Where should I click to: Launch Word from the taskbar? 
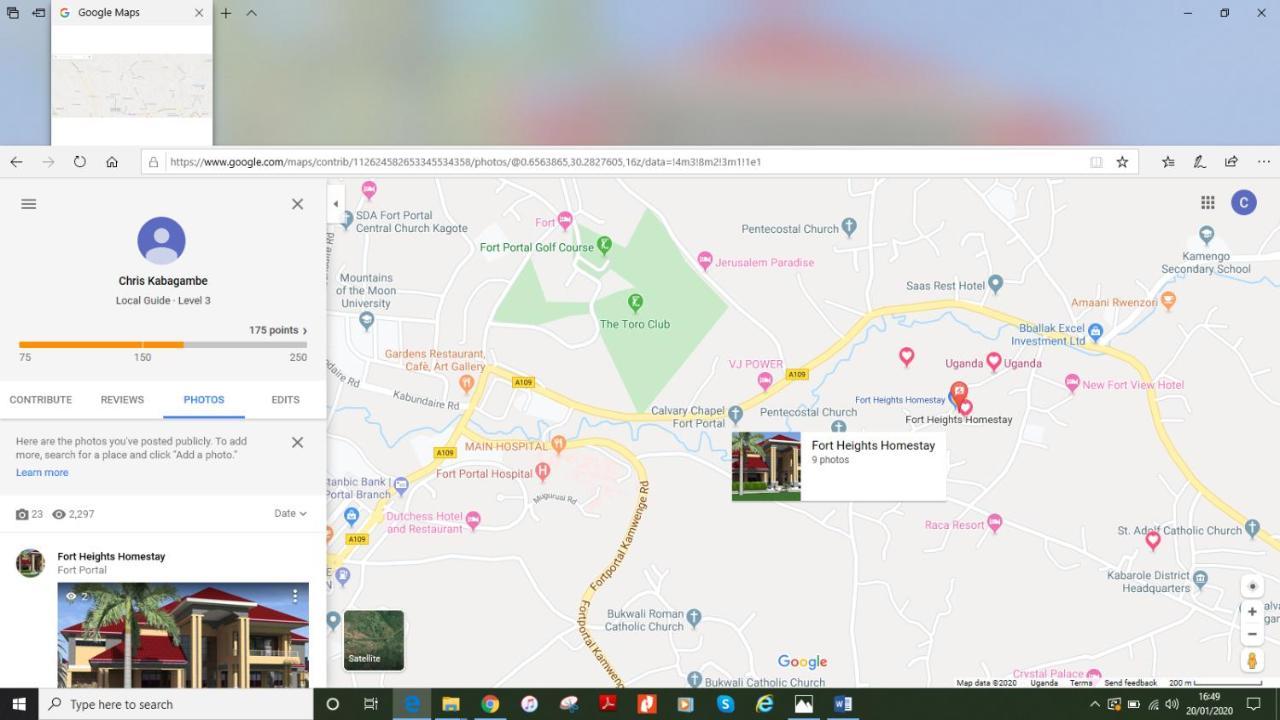(x=842, y=704)
